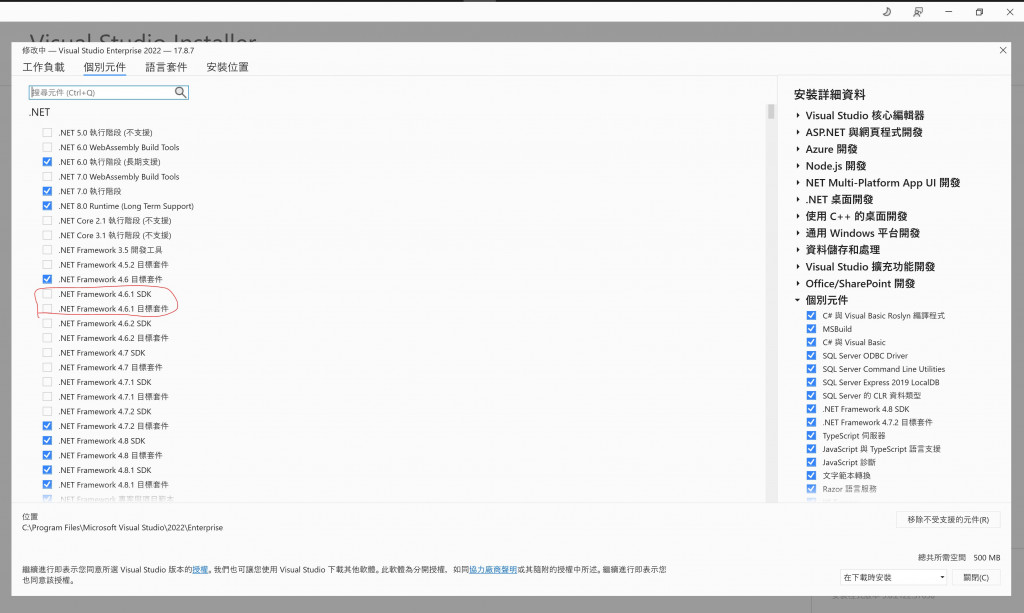This screenshot has width=1024, height=613.
Task: Check .NET Framework 4.6.1 SDK
Action: [x=47, y=294]
